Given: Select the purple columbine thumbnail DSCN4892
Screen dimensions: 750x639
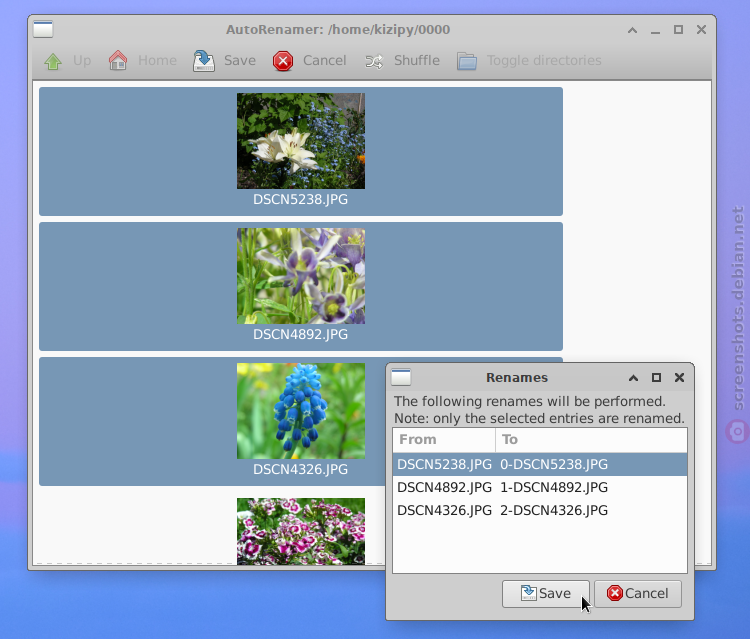Looking at the screenshot, I should point(301,276).
